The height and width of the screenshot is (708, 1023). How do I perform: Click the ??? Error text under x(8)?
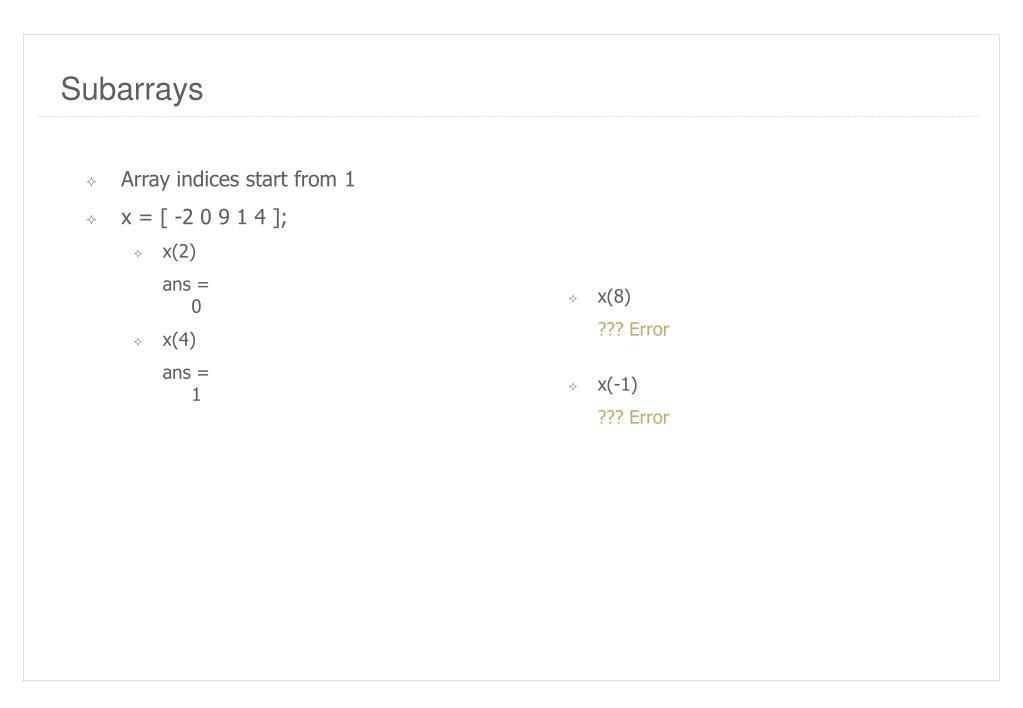[634, 330]
